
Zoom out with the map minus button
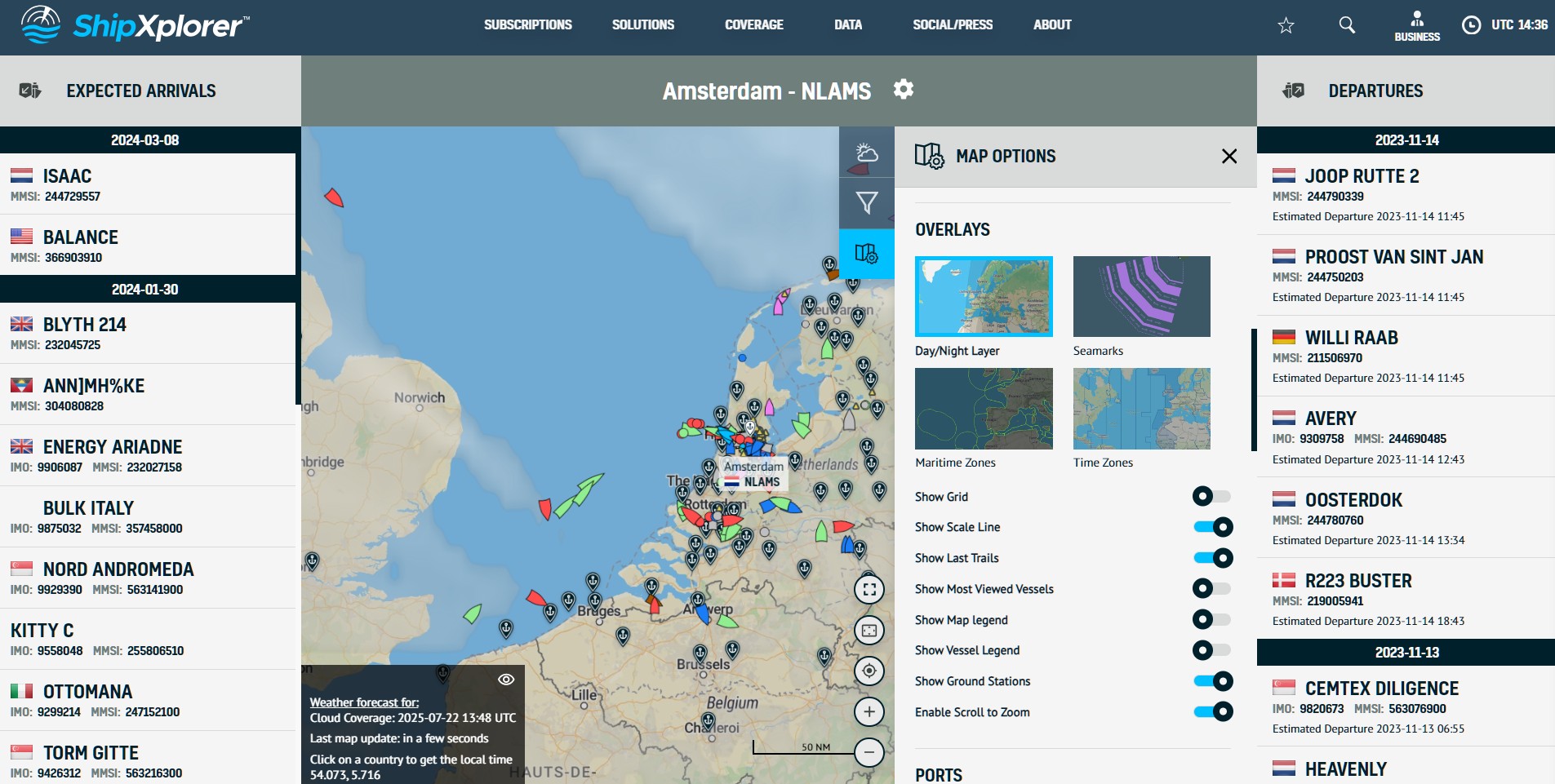click(869, 752)
